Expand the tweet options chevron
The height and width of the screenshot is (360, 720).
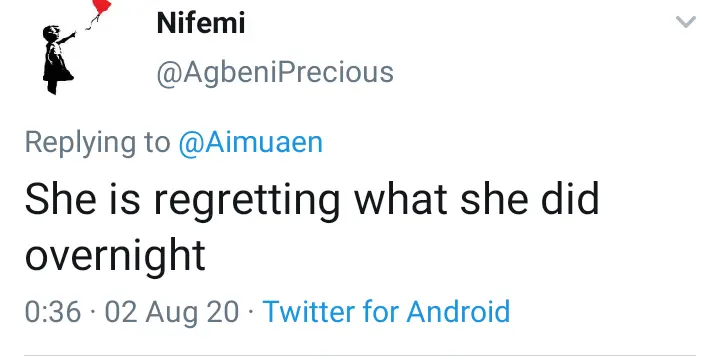(686, 22)
